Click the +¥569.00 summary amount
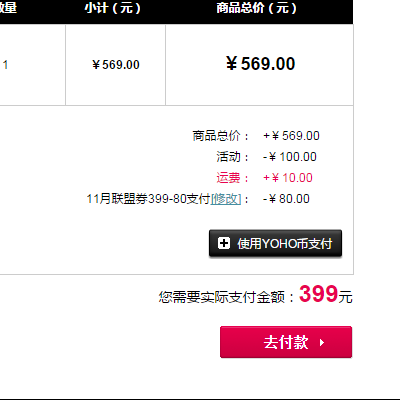Viewport: 400px width, 400px height. 291,136
